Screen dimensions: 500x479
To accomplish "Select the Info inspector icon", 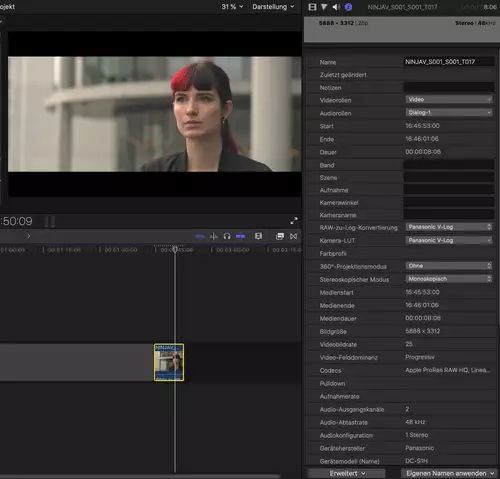I will click(348, 7).
